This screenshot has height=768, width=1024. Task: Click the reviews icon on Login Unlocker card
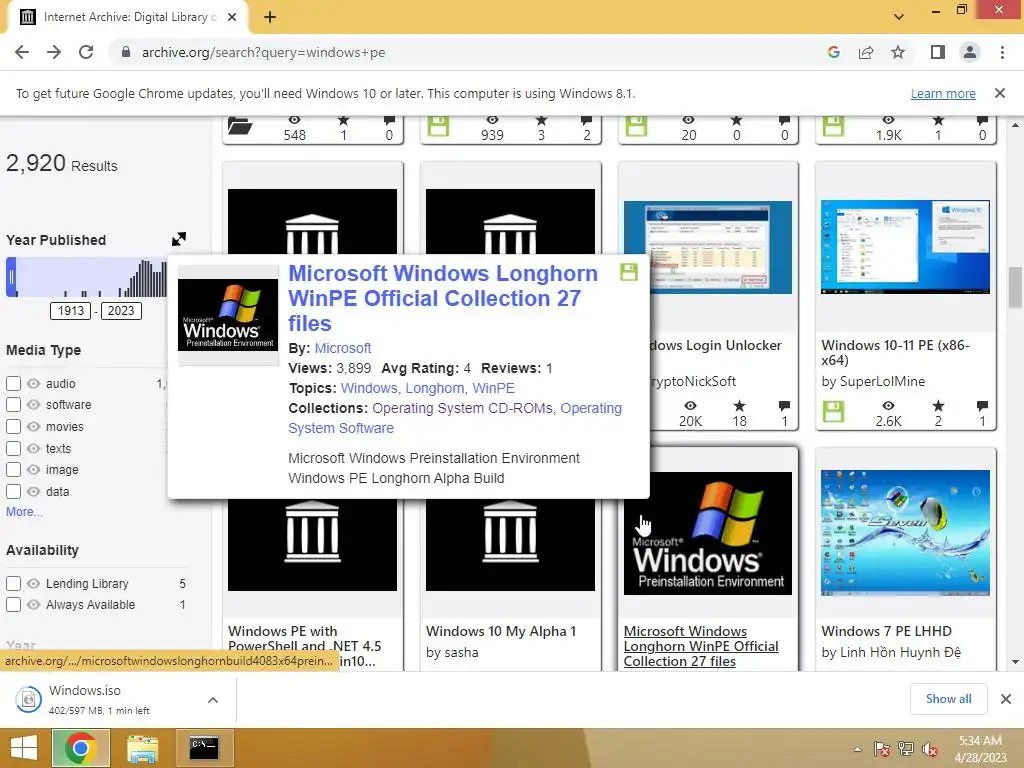(784, 406)
